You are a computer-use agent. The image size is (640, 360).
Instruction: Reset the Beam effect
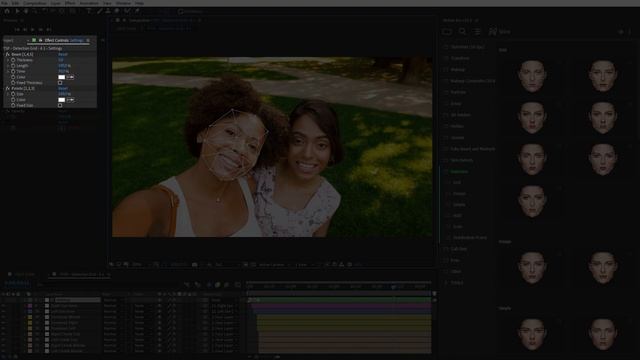[x=62, y=54]
